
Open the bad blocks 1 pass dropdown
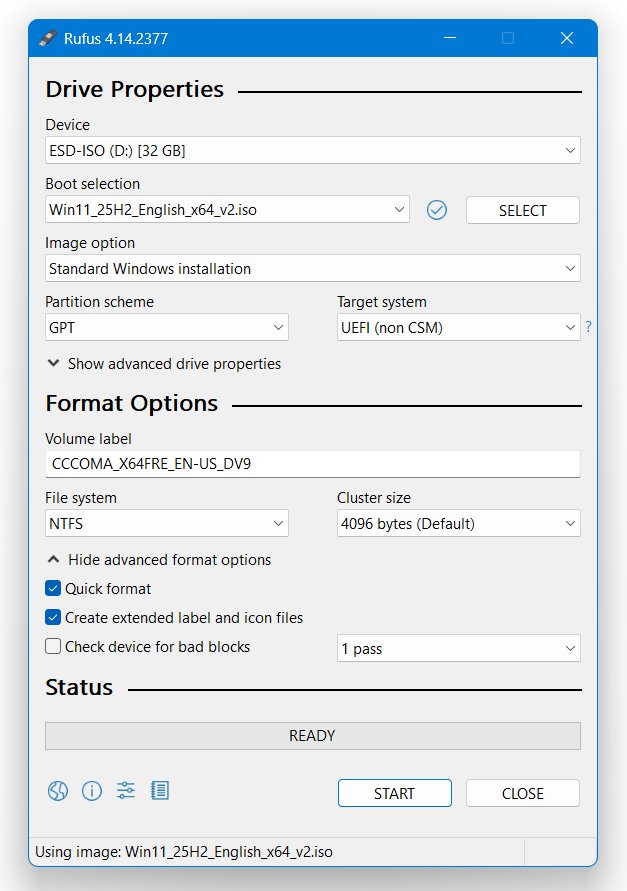[x=459, y=648]
